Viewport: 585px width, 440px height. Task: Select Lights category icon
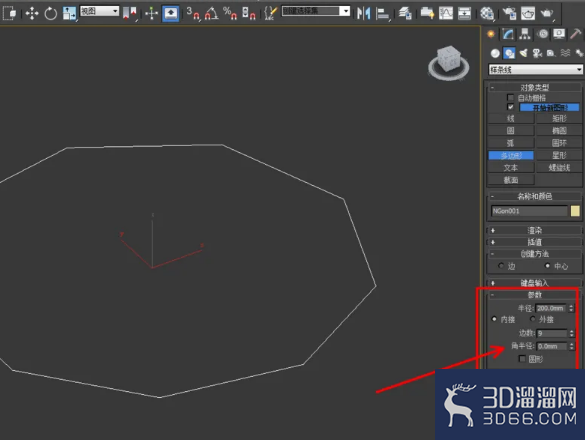523,53
